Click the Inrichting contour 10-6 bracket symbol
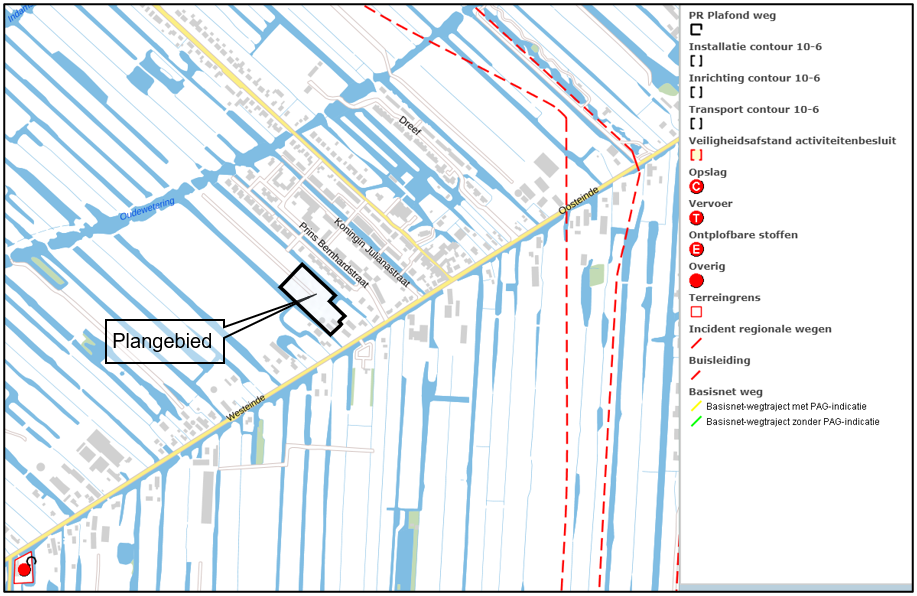Image resolution: width=917 pixels, height=596 pixels. pyautogui.click(x=696, y=92)
